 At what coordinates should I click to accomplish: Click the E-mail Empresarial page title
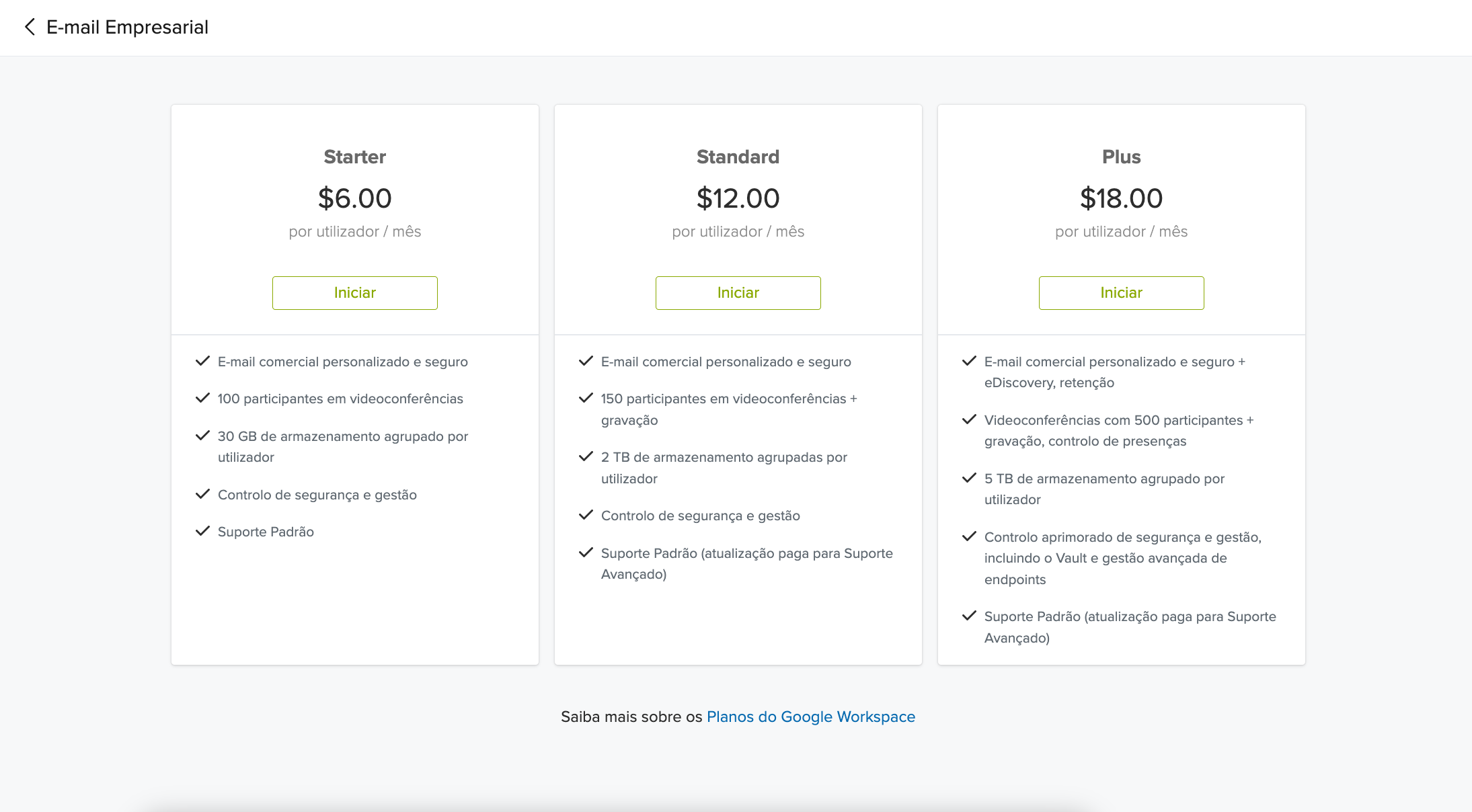point(127,27)
